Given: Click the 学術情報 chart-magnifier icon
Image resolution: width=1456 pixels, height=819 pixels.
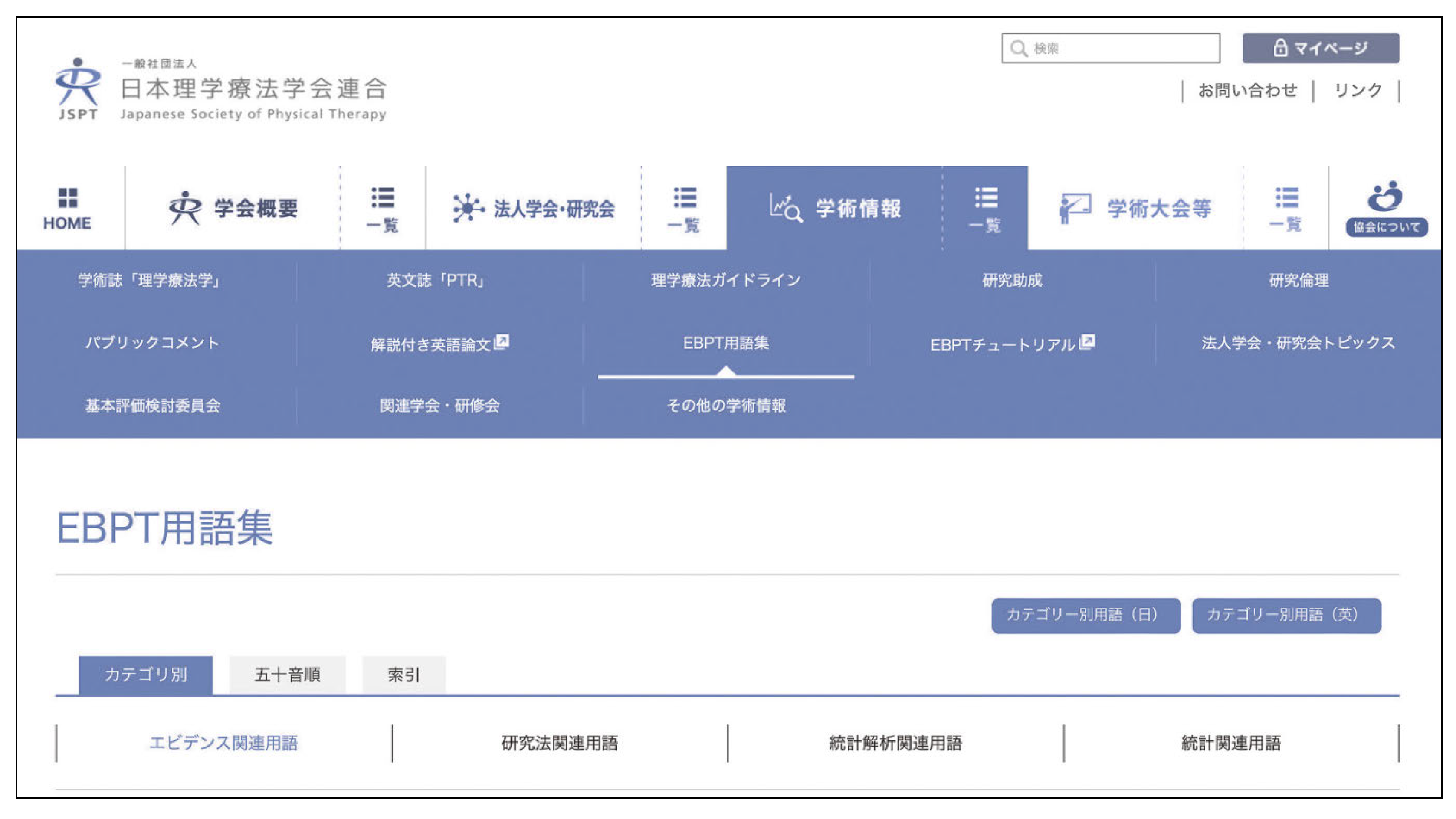Looking at the screenshot, I should pyautogui.click(x=786, y=208).
